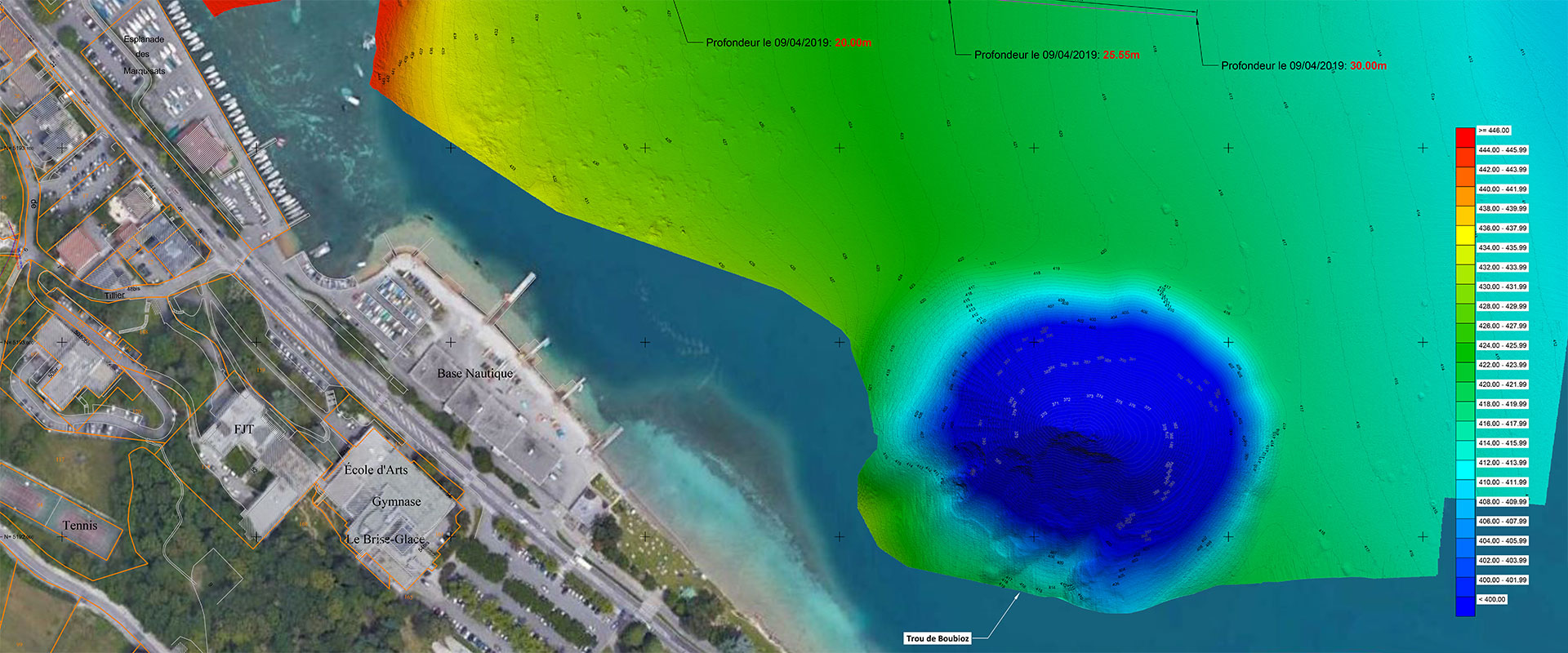Click the Le Brise-Glace label
The height and width of the screenshot is (653, 1568).
tap(385, 539)
